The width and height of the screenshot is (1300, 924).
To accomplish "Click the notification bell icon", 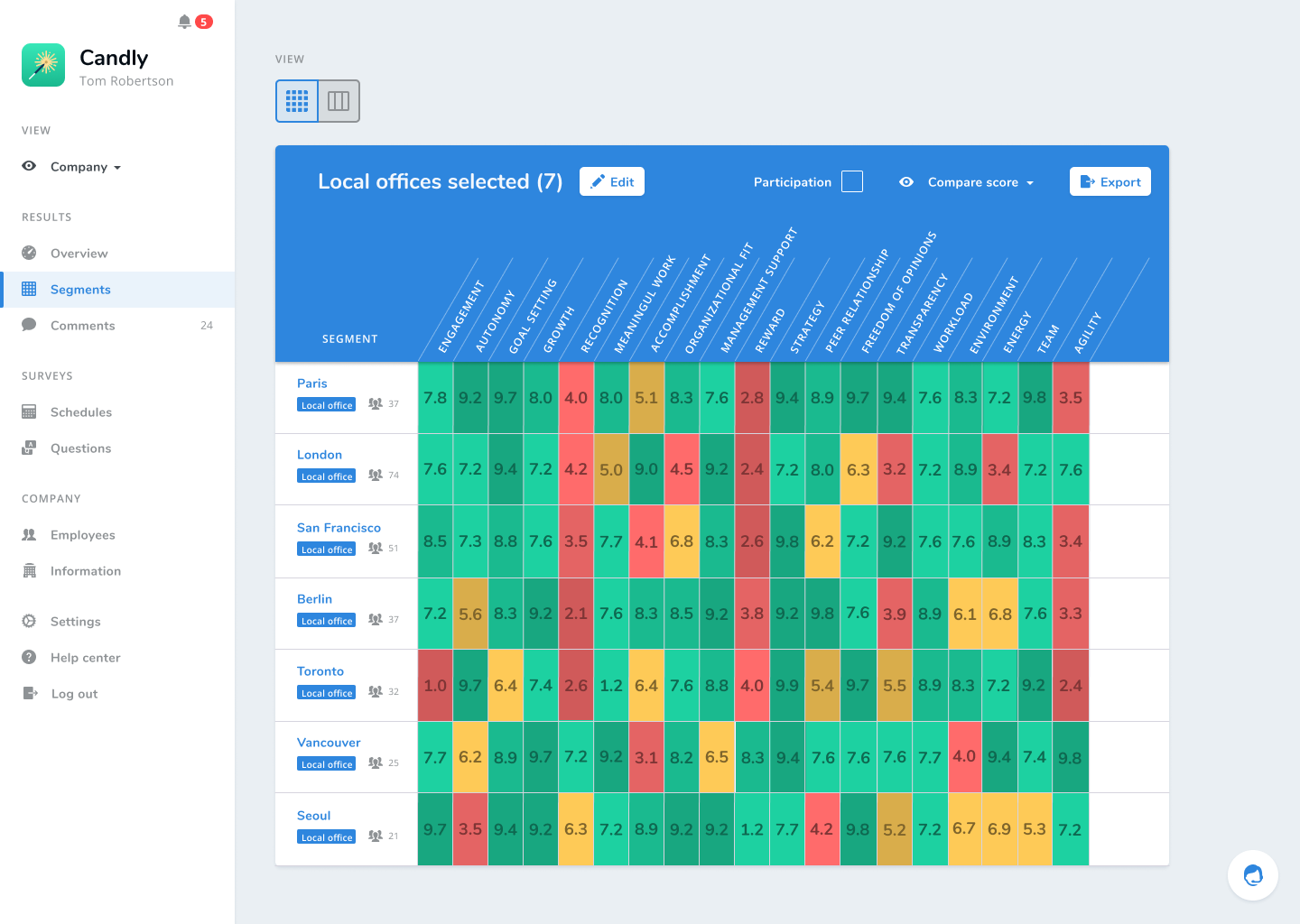I will pyautogui.click(x=184, y=22).
